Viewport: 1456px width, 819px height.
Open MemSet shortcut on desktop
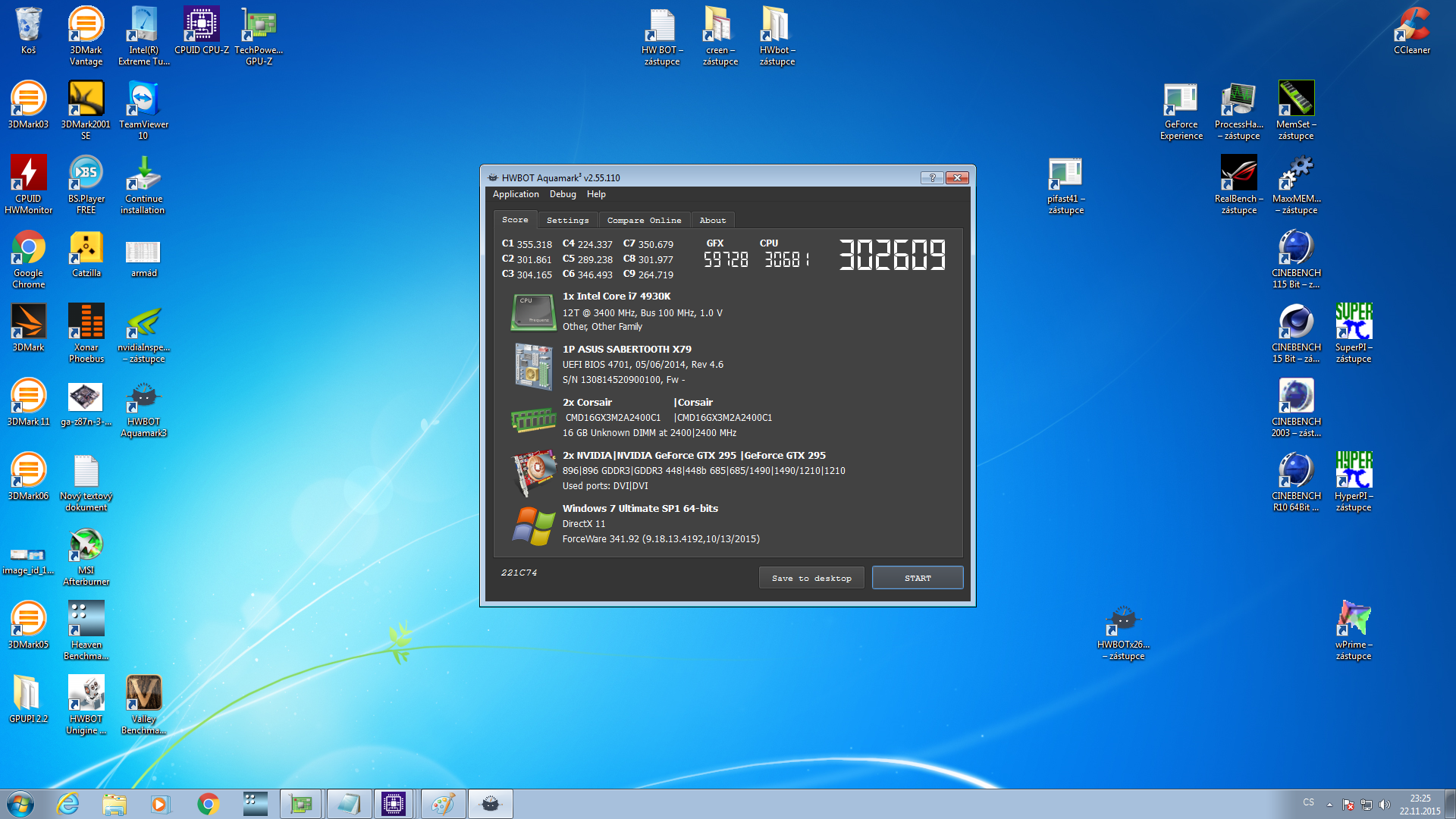click(1296, 111)
